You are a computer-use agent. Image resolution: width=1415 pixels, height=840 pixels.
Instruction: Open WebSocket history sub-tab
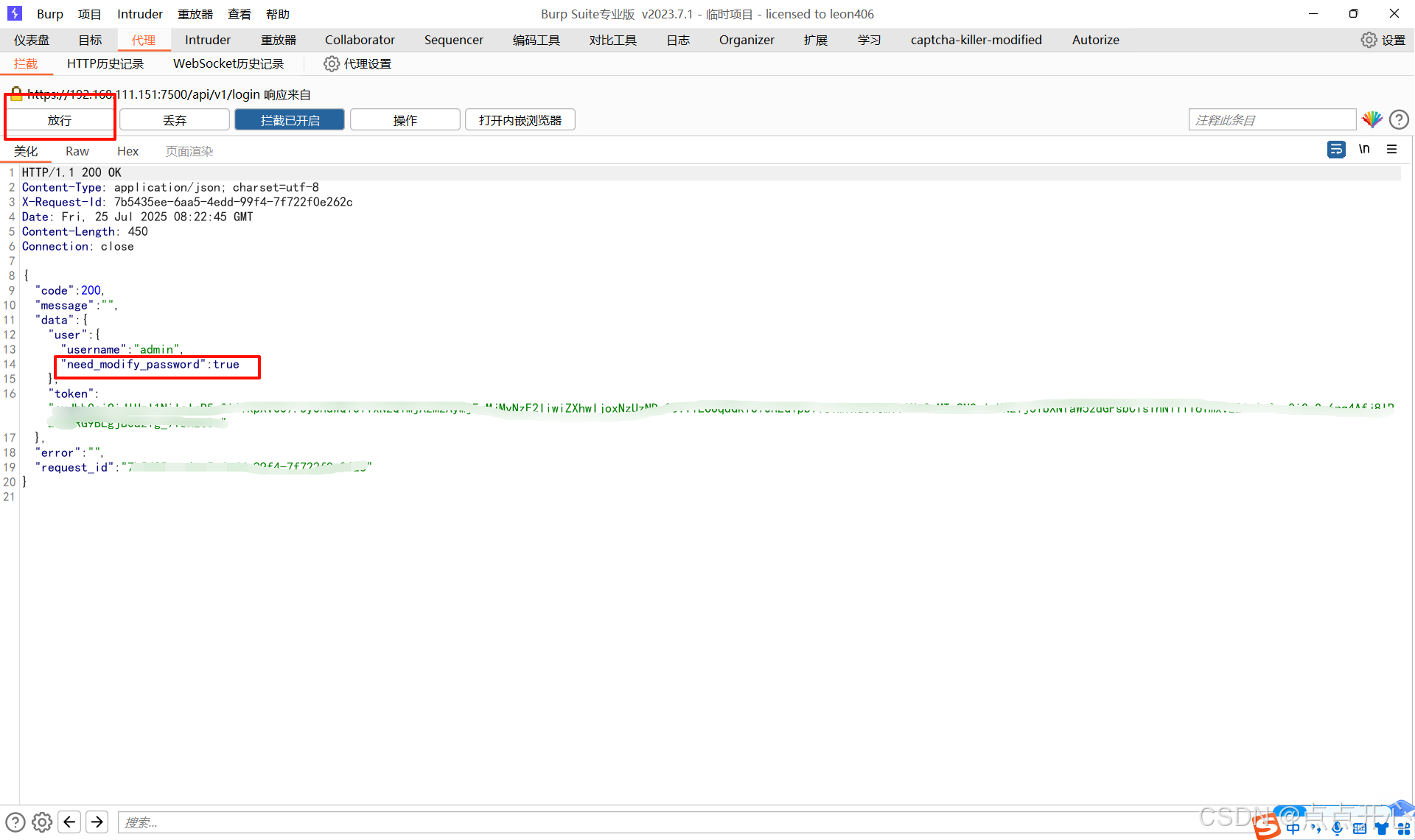228,64
